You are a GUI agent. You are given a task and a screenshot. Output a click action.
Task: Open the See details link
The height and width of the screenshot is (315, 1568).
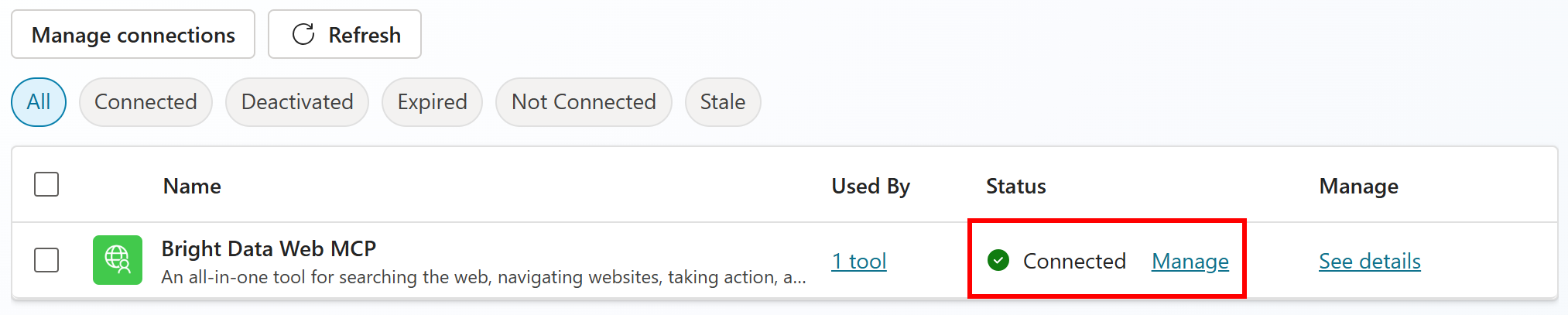click(x=1369, y=262)
